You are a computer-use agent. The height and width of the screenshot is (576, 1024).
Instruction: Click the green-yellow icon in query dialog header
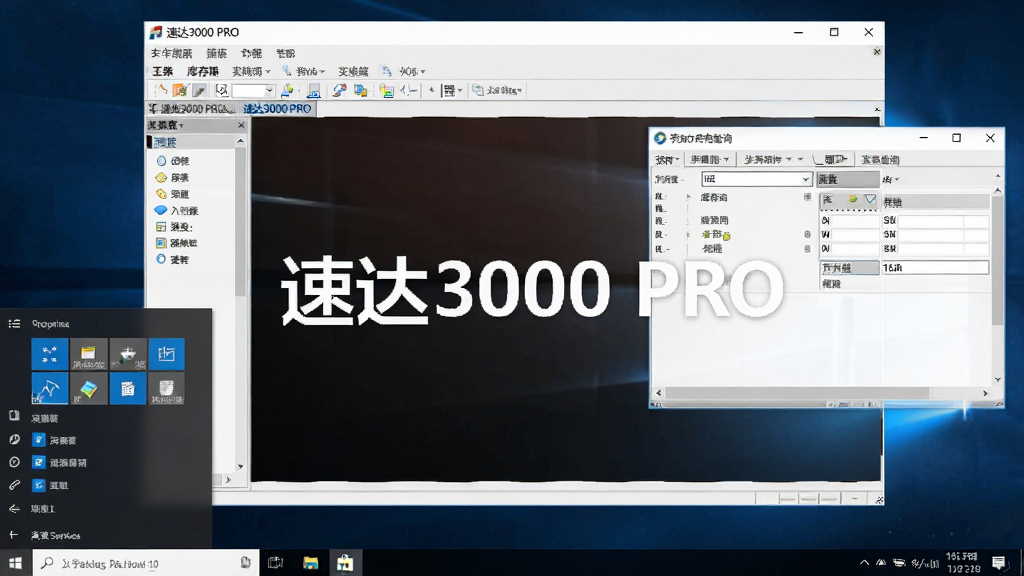click(x=853, y=199)
